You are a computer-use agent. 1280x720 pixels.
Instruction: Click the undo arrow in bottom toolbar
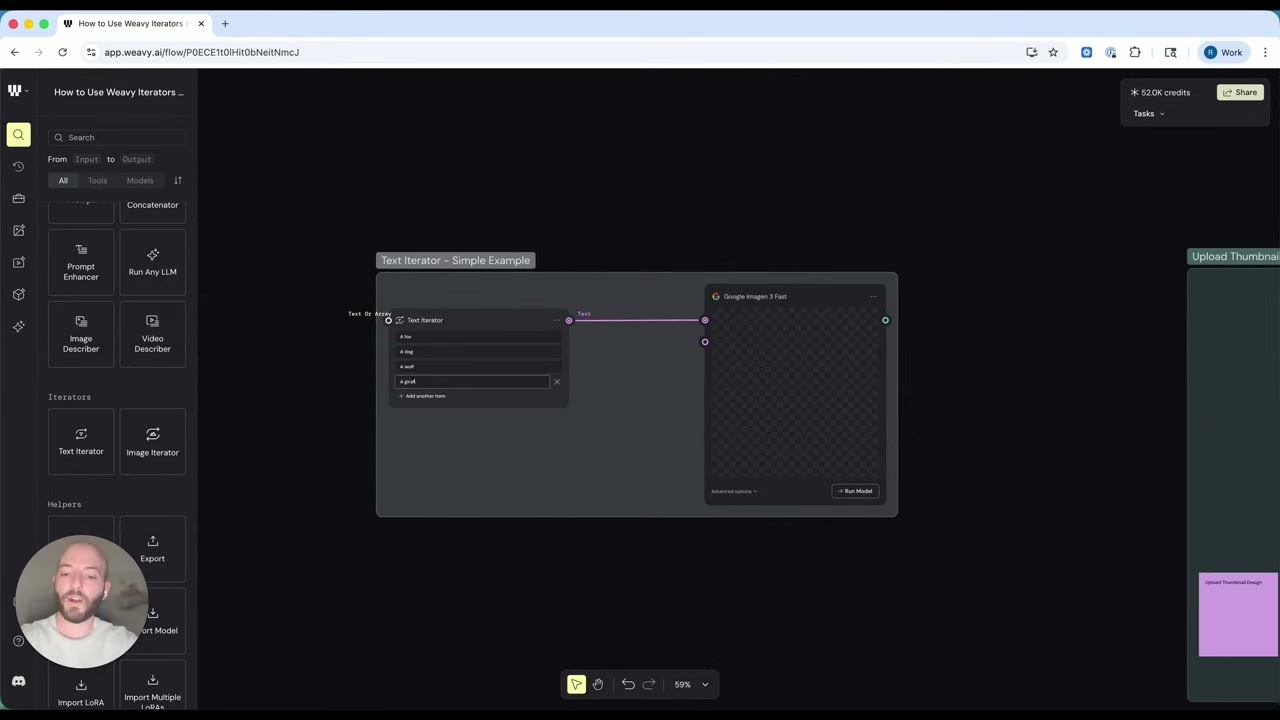tap(628, 684)
